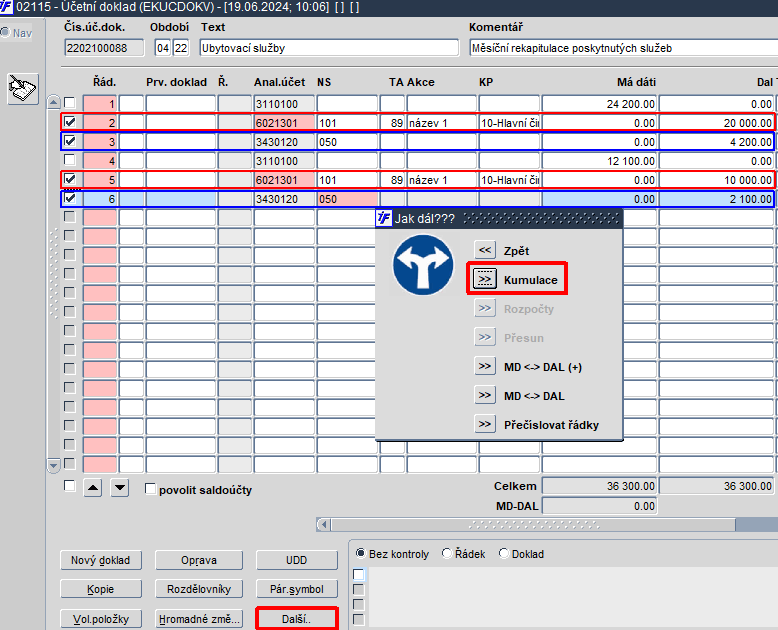Click the table scroll-down arrow at grid bottom
This screenshot has width=778, height=630.
(x=54, y=465)
